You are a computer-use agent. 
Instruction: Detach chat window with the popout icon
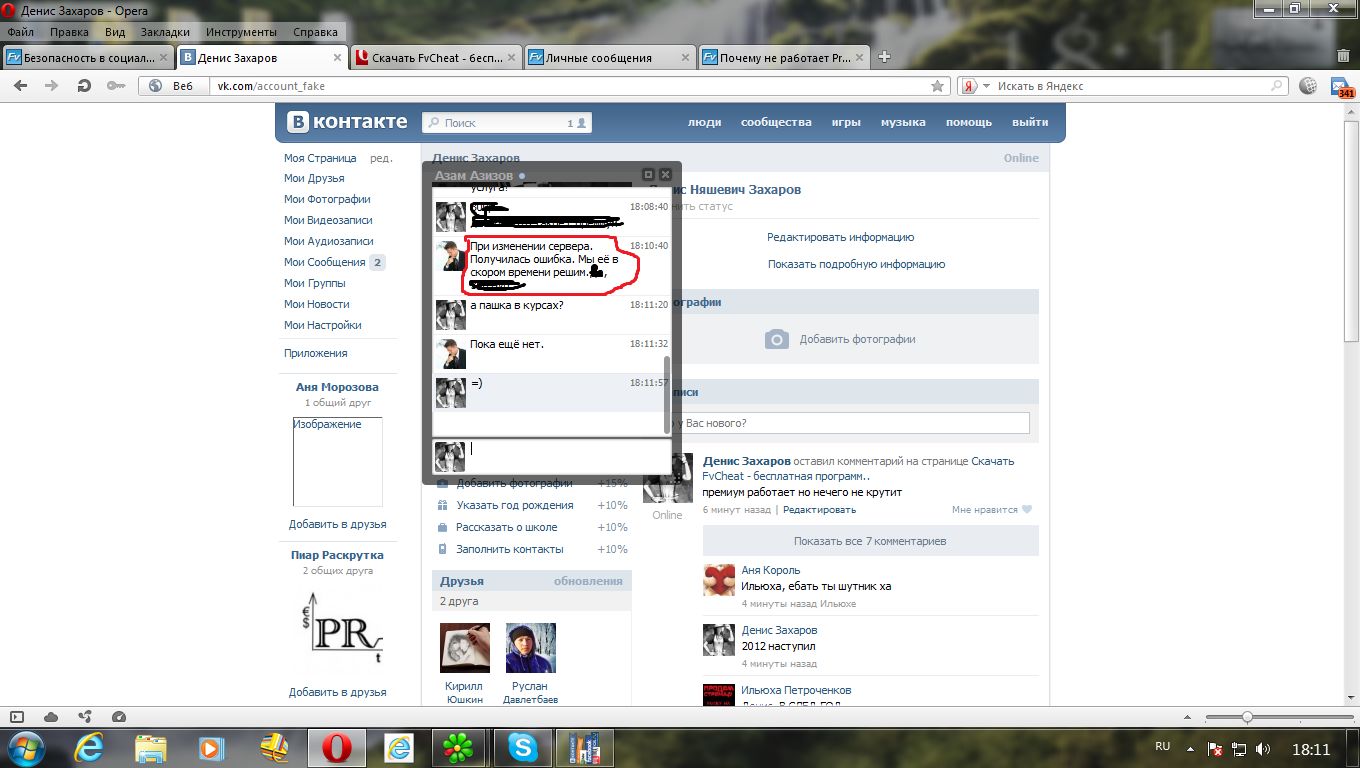click(x=648, y=174)
